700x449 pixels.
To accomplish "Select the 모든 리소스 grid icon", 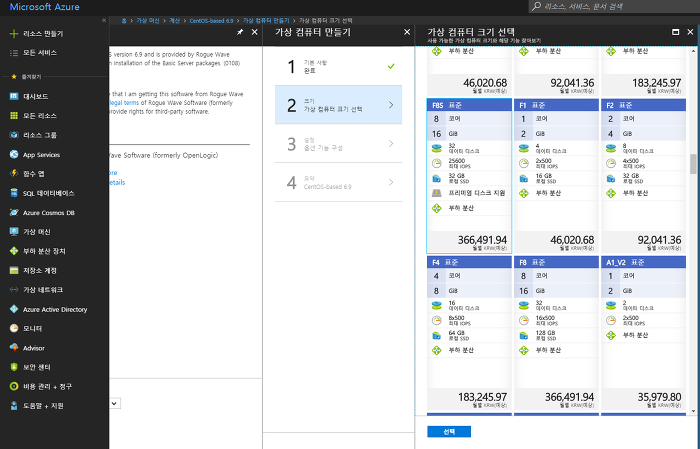I will (14, 116).
